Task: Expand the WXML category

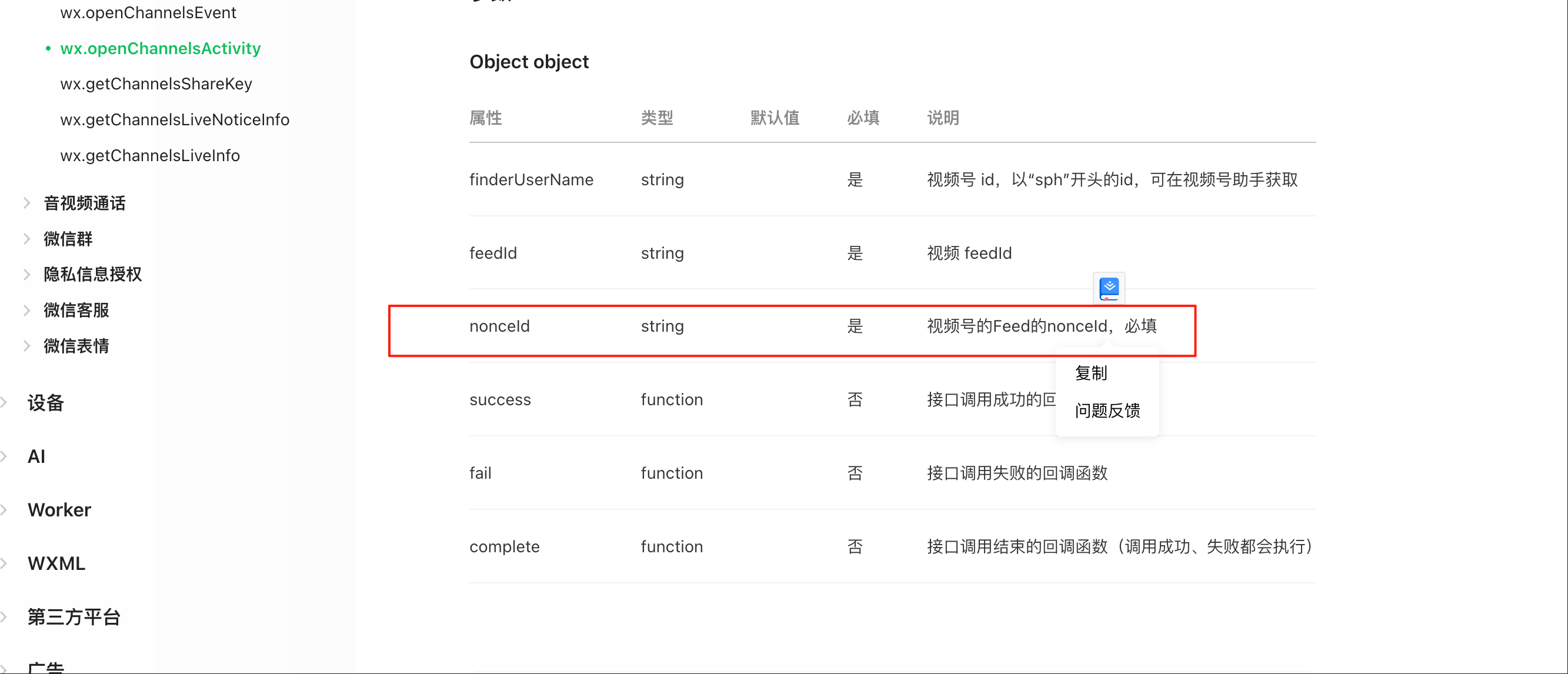Action: pos(56,563)
